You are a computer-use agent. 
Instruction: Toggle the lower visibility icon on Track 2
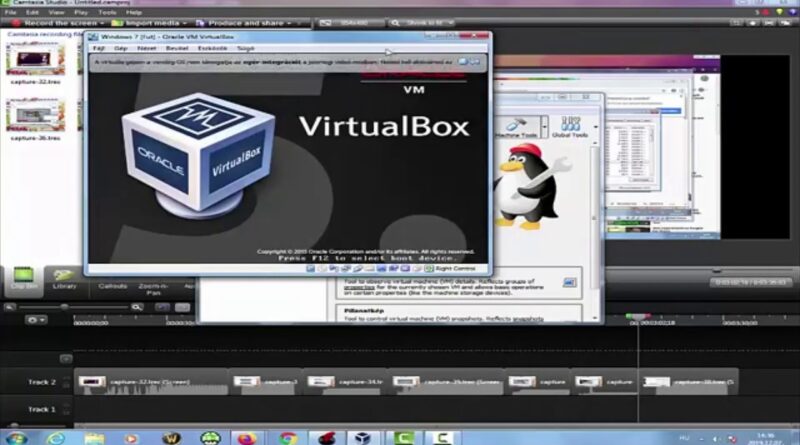click(x=66, y=385)
